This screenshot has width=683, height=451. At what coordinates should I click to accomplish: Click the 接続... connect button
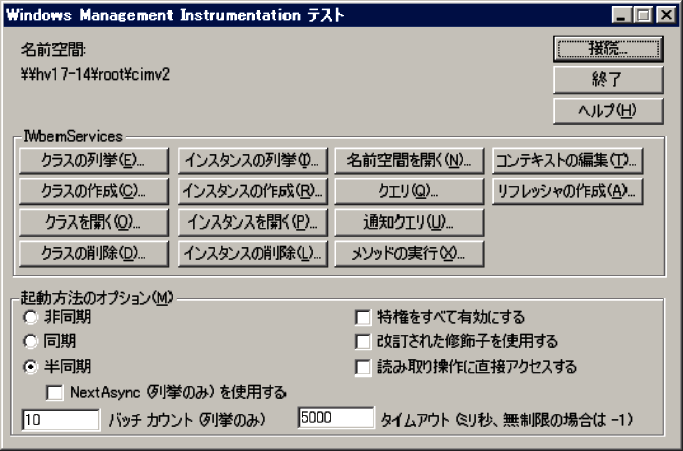pyautogui.click(x=608, y=48)
